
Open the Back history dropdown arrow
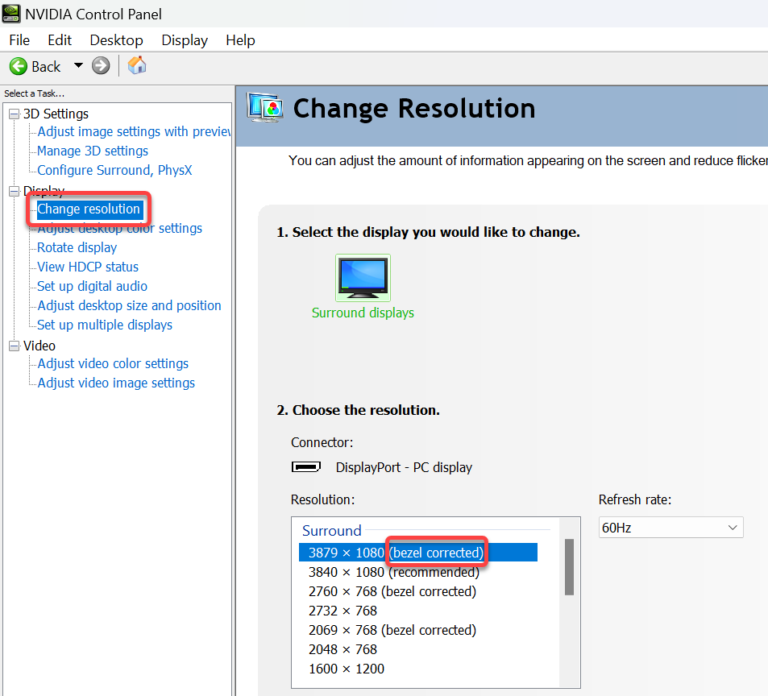tap(78, 65)
